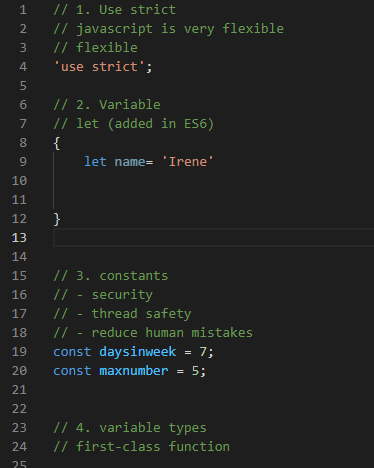Click line number 22 in the gutter

click(19, 409)
